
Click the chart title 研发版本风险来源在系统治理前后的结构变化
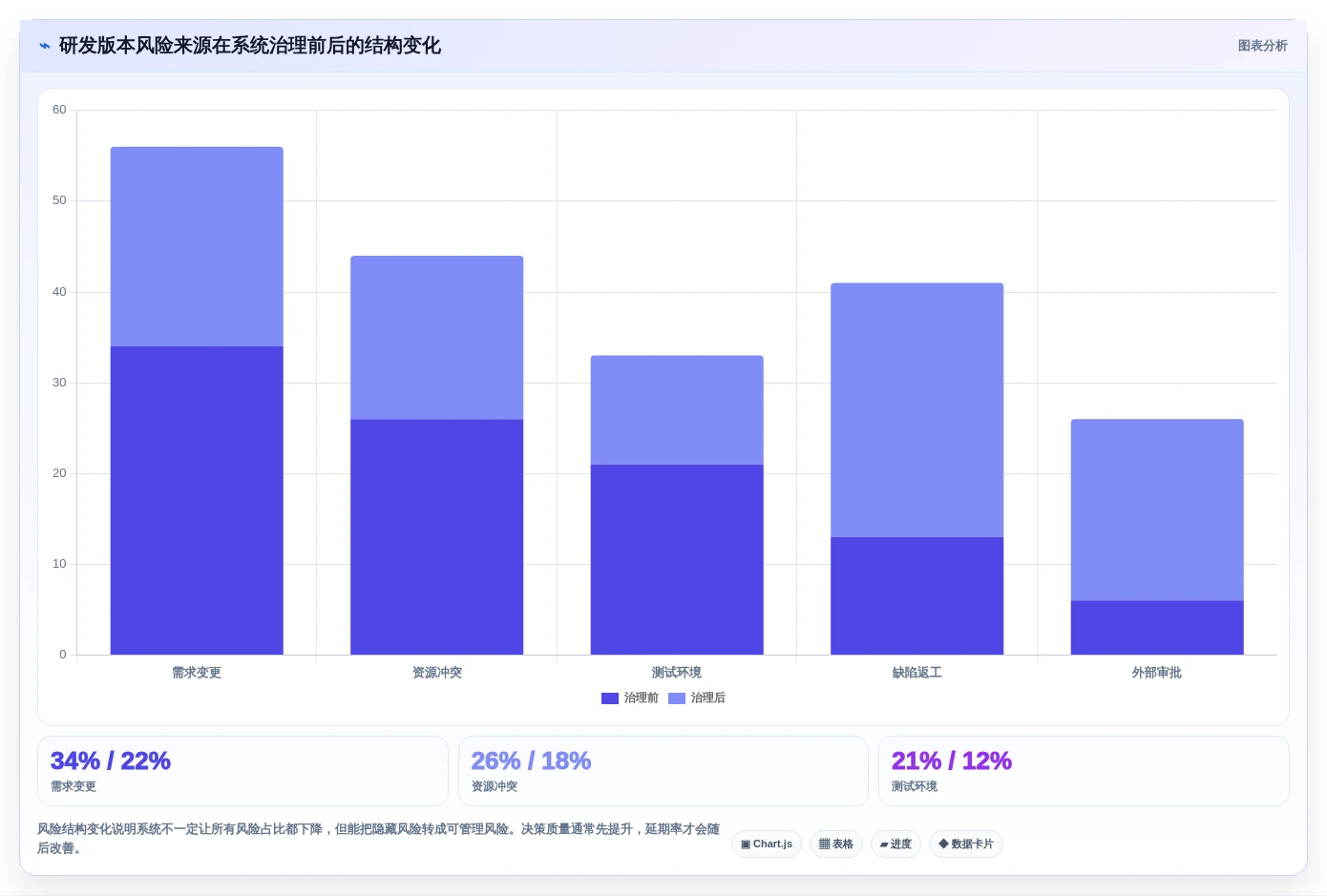point(250,46)
